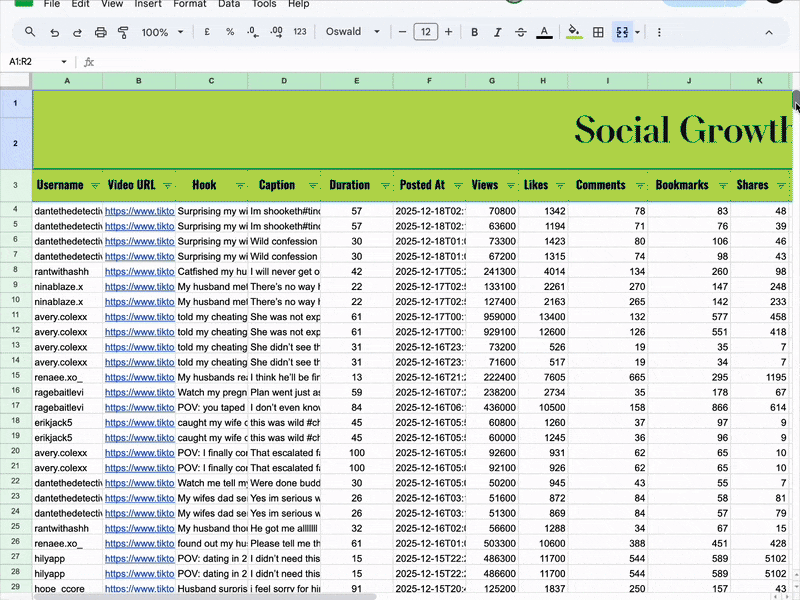Viewport: 800px width, 600px height.
Task: Open the search magnifier in toolbar
Action: (30, 32)
